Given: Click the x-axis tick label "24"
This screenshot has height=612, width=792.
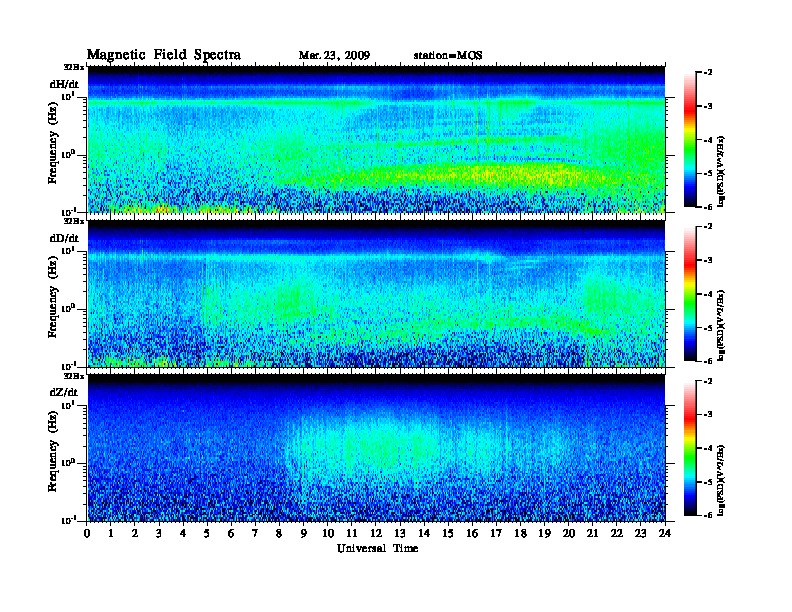Looking at the screenshot, I should pyautogui.click(x=665, y=534).
